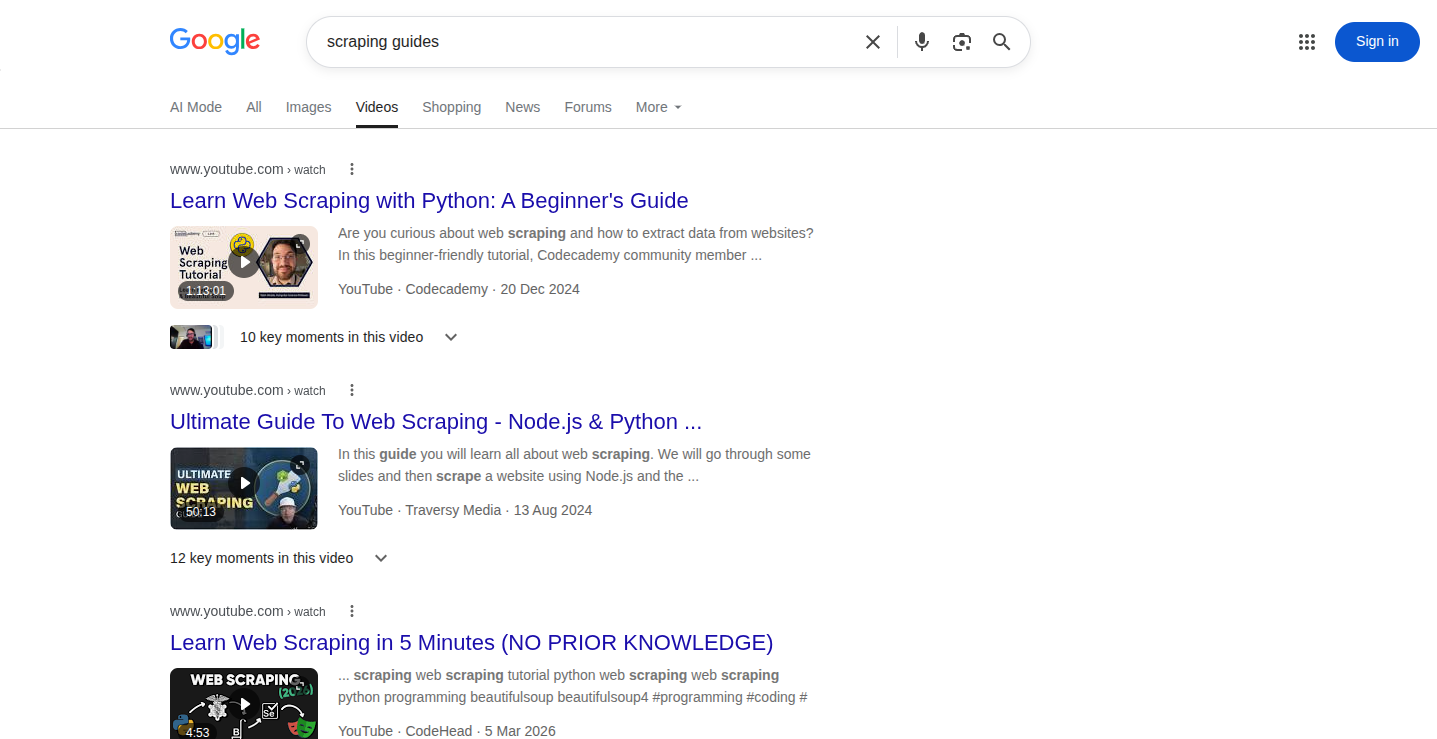Viewport: 1437px width, 739px height.
Task: Play the Web Scraping Tutorial video thumbnail
Action: tap(244, 267)
